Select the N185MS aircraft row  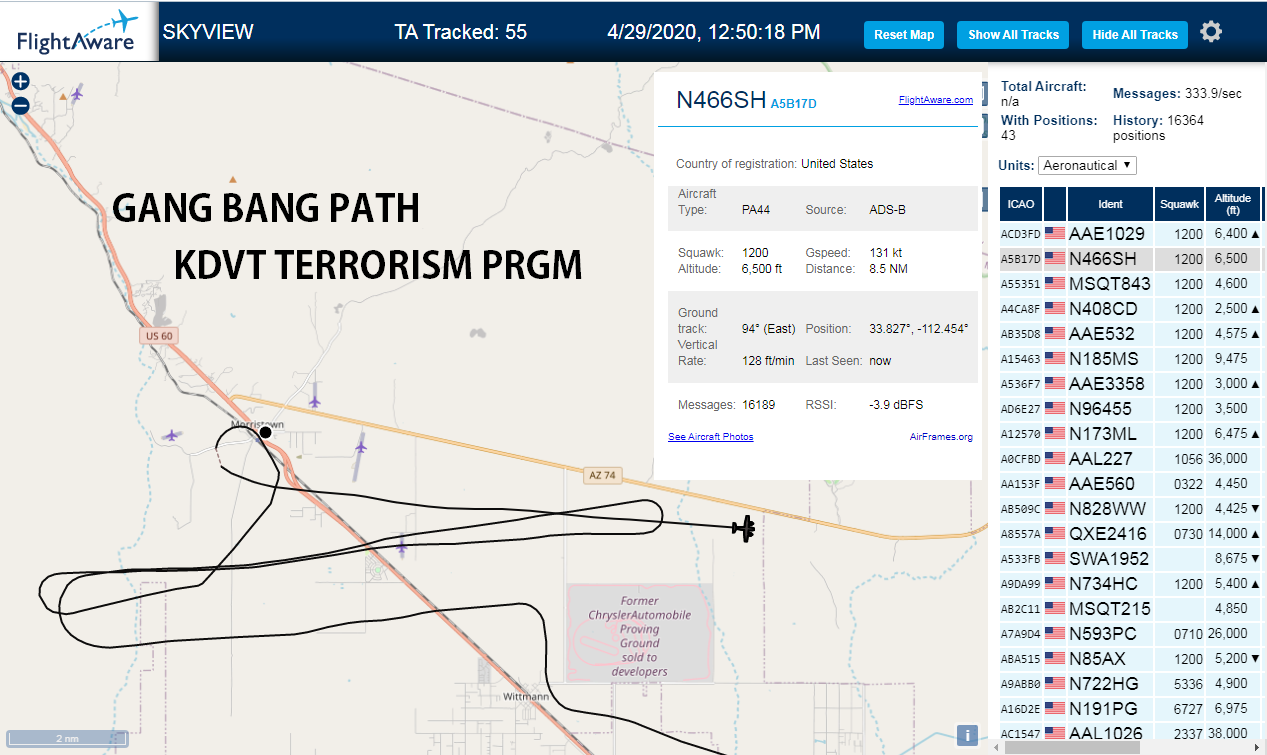pyautogui.click(x=1129, y=358)
